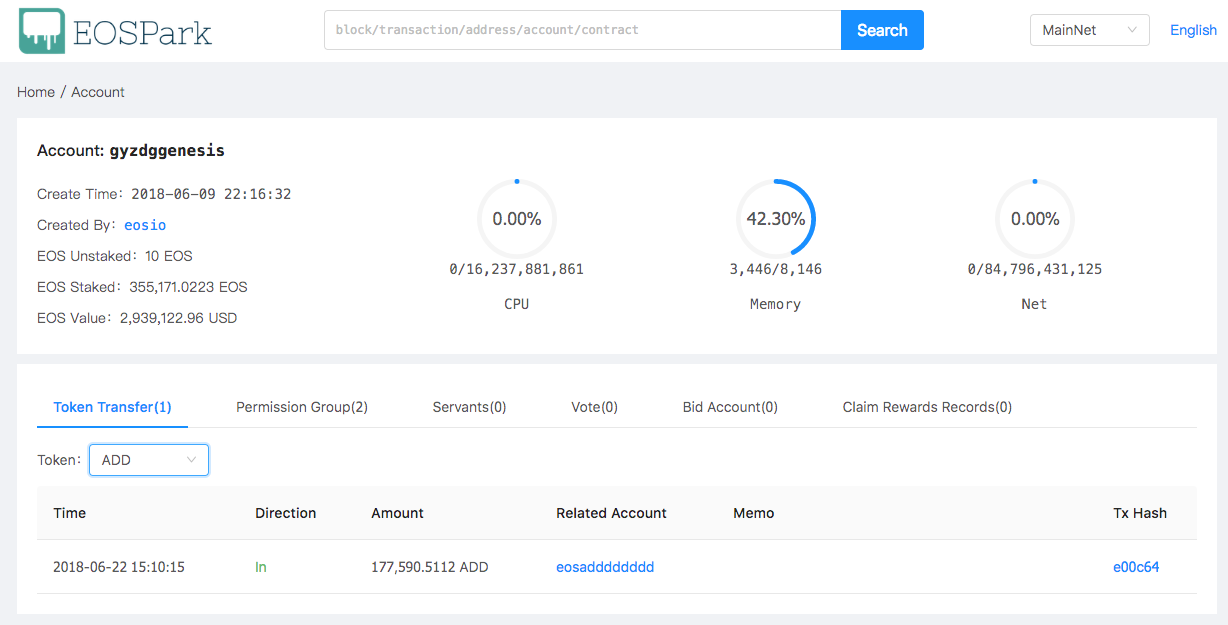Switch to the Permission Group tab
The height and width of the screenshot is (625, 1228).
(301, 407)
